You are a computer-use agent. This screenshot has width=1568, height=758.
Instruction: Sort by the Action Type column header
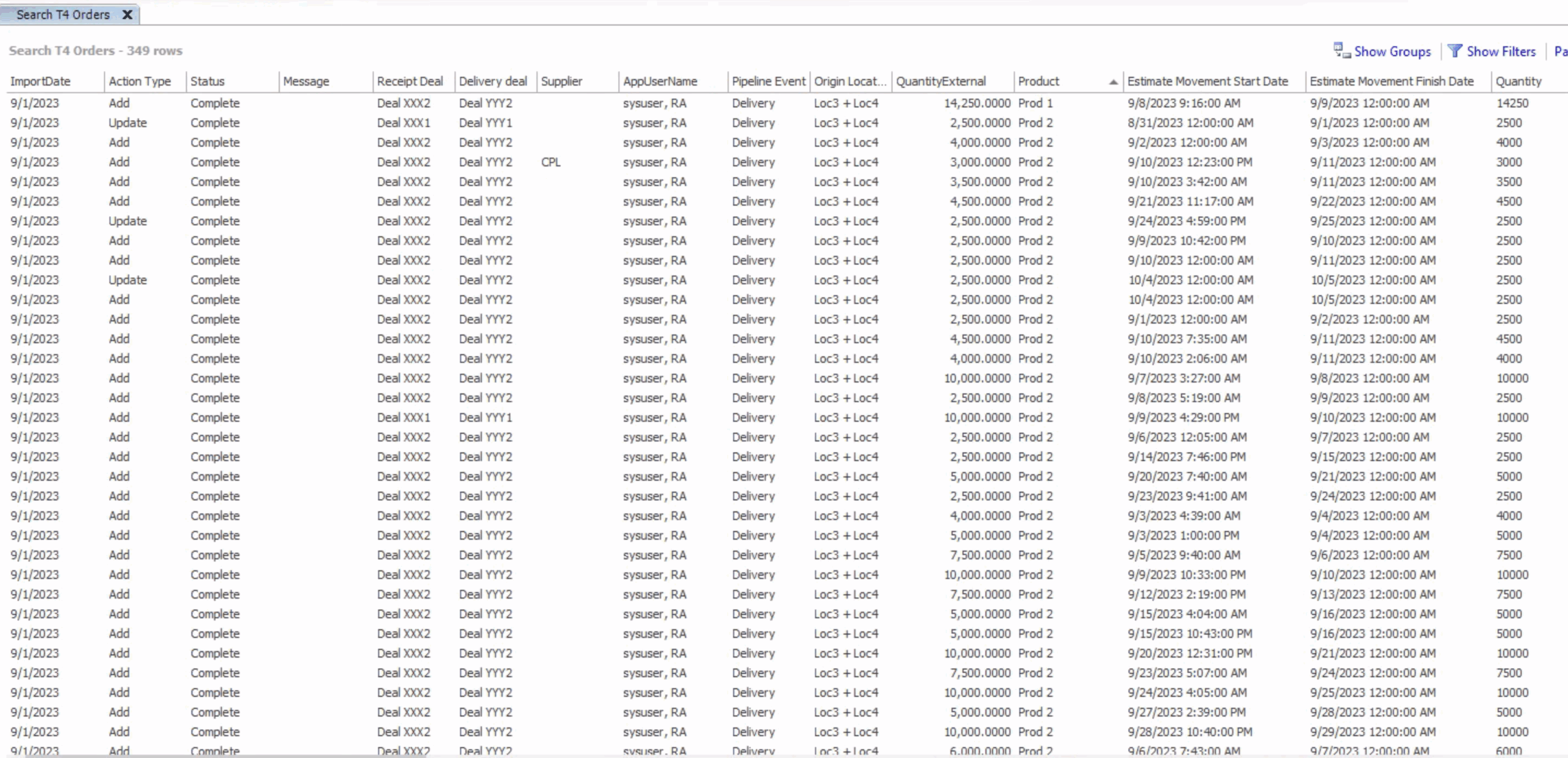pos(138,81)
